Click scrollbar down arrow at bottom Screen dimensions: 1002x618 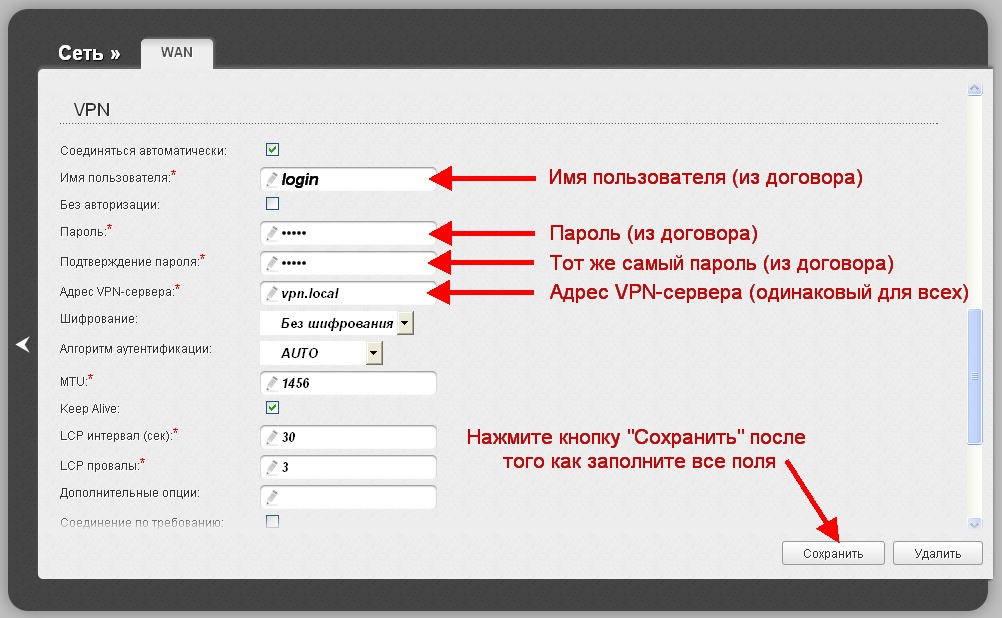click(975, 523)
